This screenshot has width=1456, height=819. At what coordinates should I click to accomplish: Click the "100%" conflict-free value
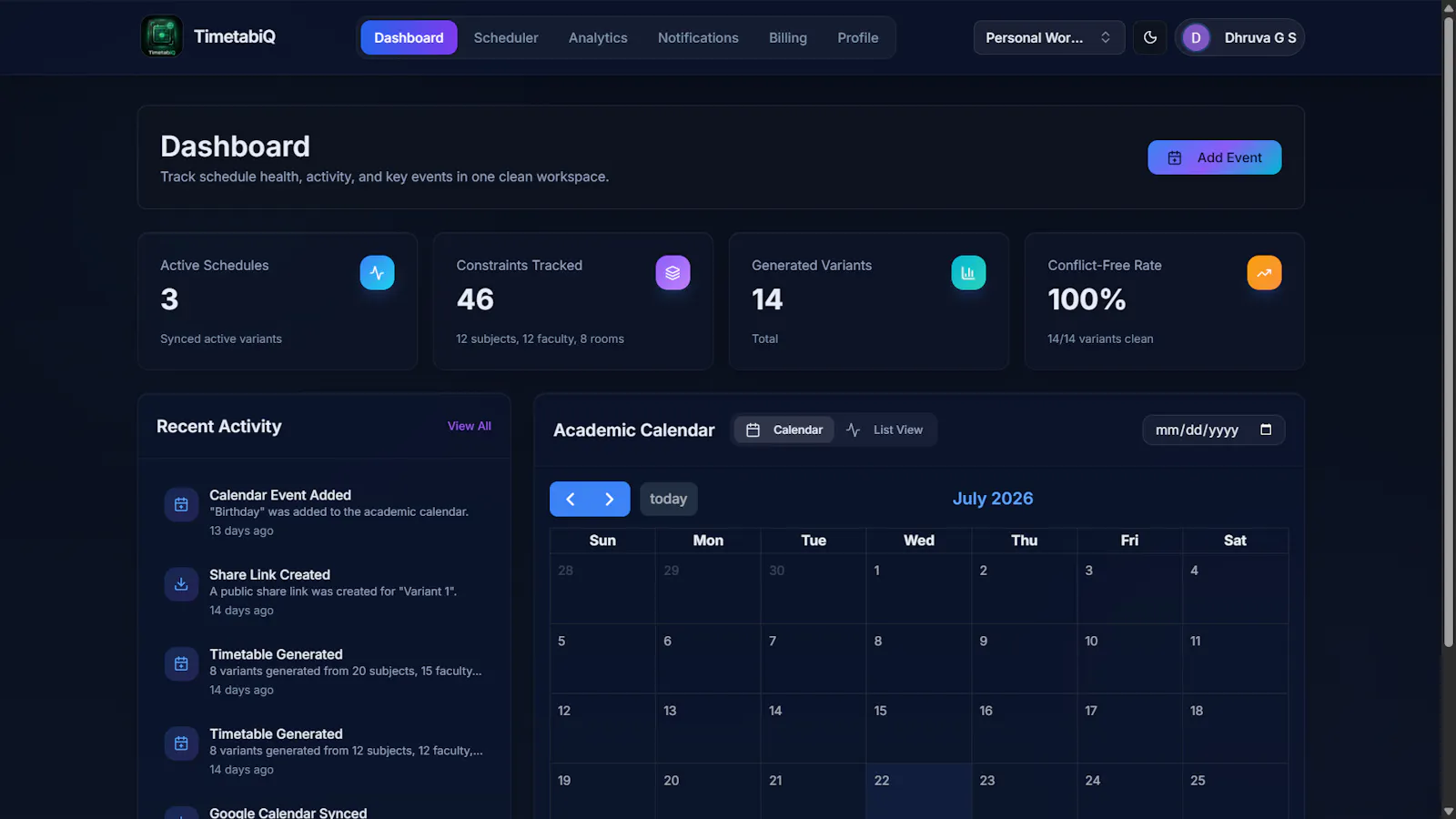[x=1087, y=299]
